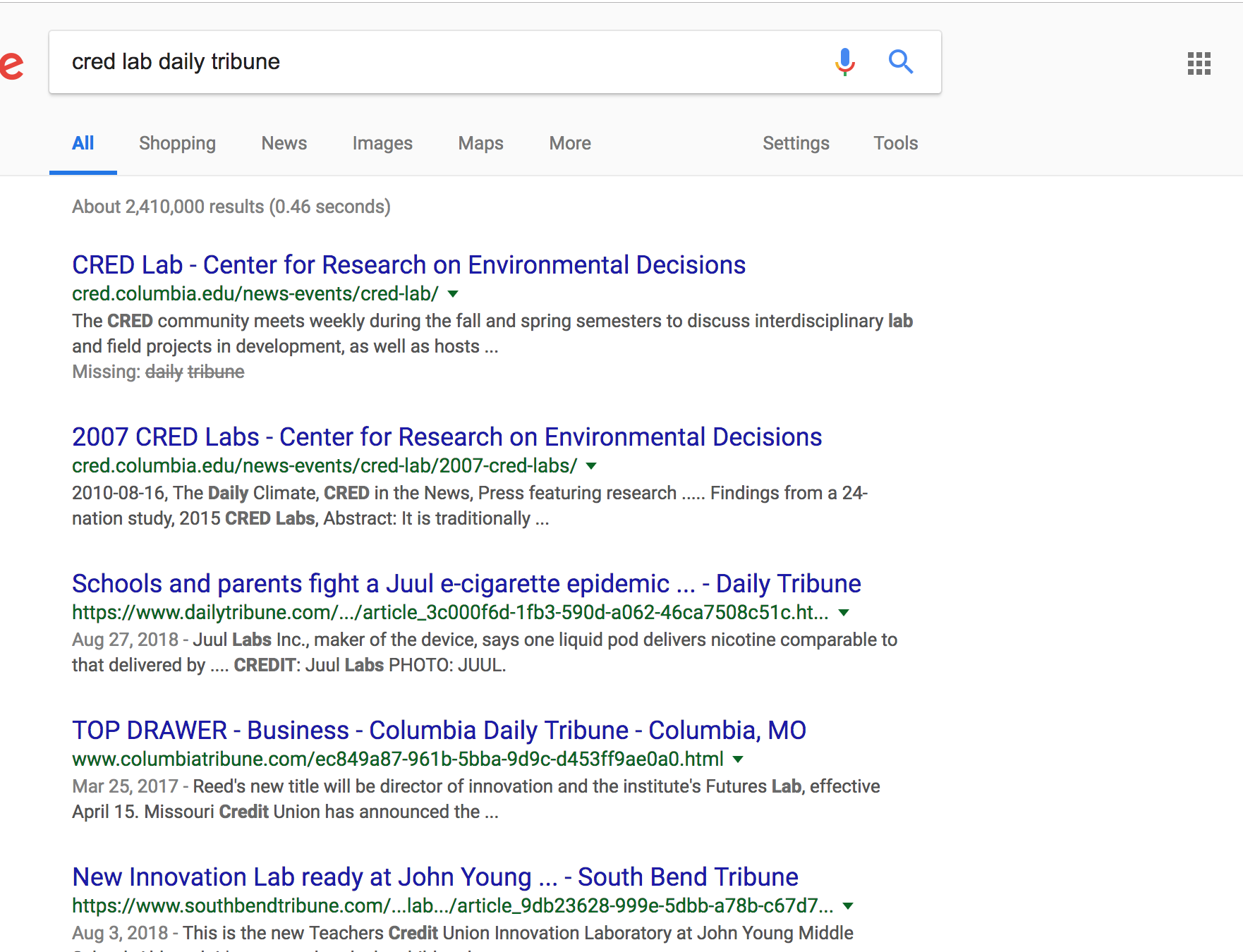Open the Settings menu
Image resolution: width=1243 pixels, height=952 pixels.
796,143
